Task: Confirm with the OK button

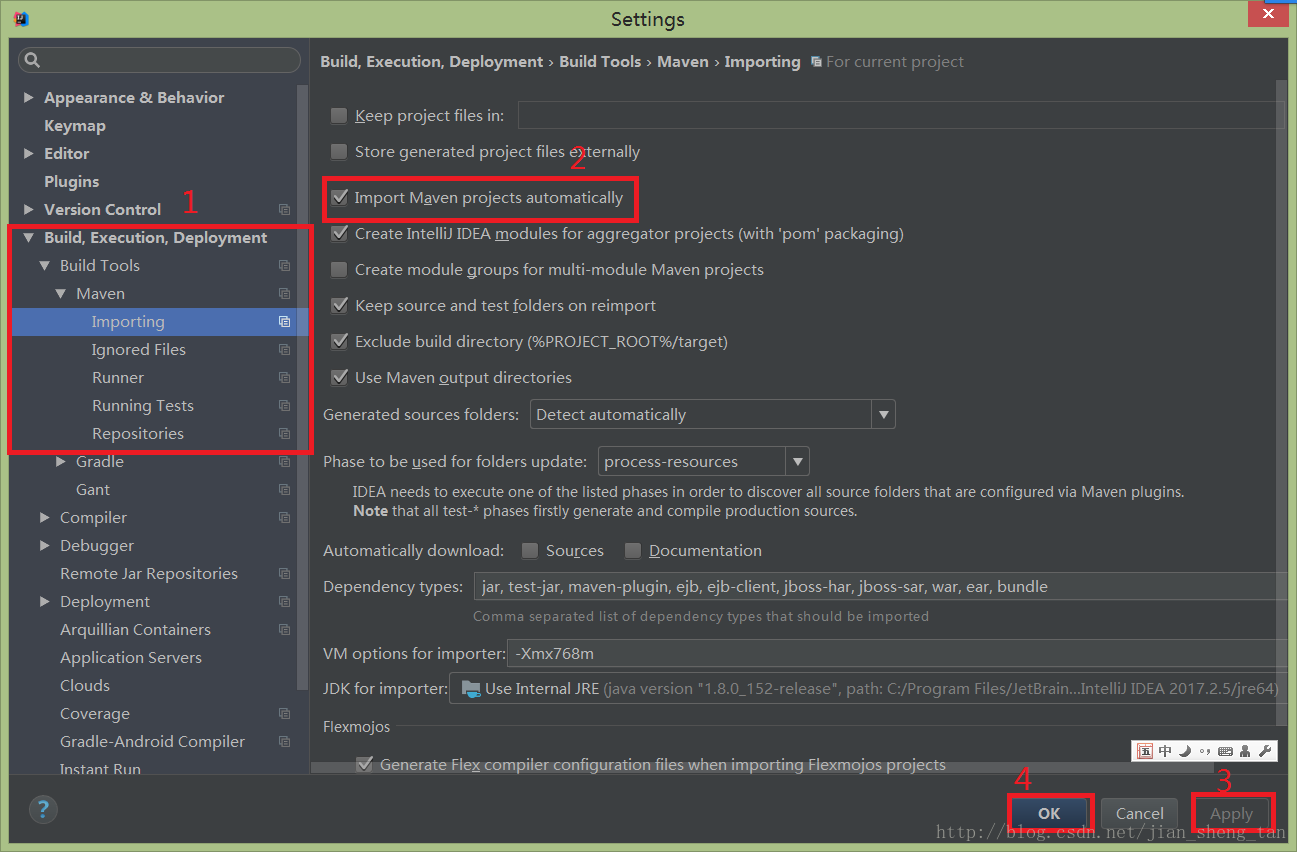Action: click(1049, 813)
